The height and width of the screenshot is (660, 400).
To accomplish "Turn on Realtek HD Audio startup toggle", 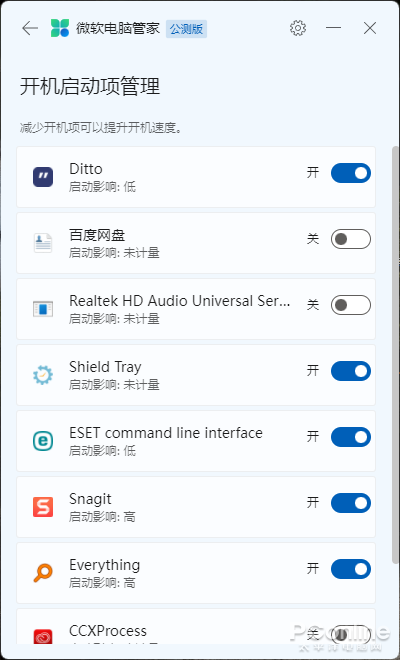I will tap(351, 305).
